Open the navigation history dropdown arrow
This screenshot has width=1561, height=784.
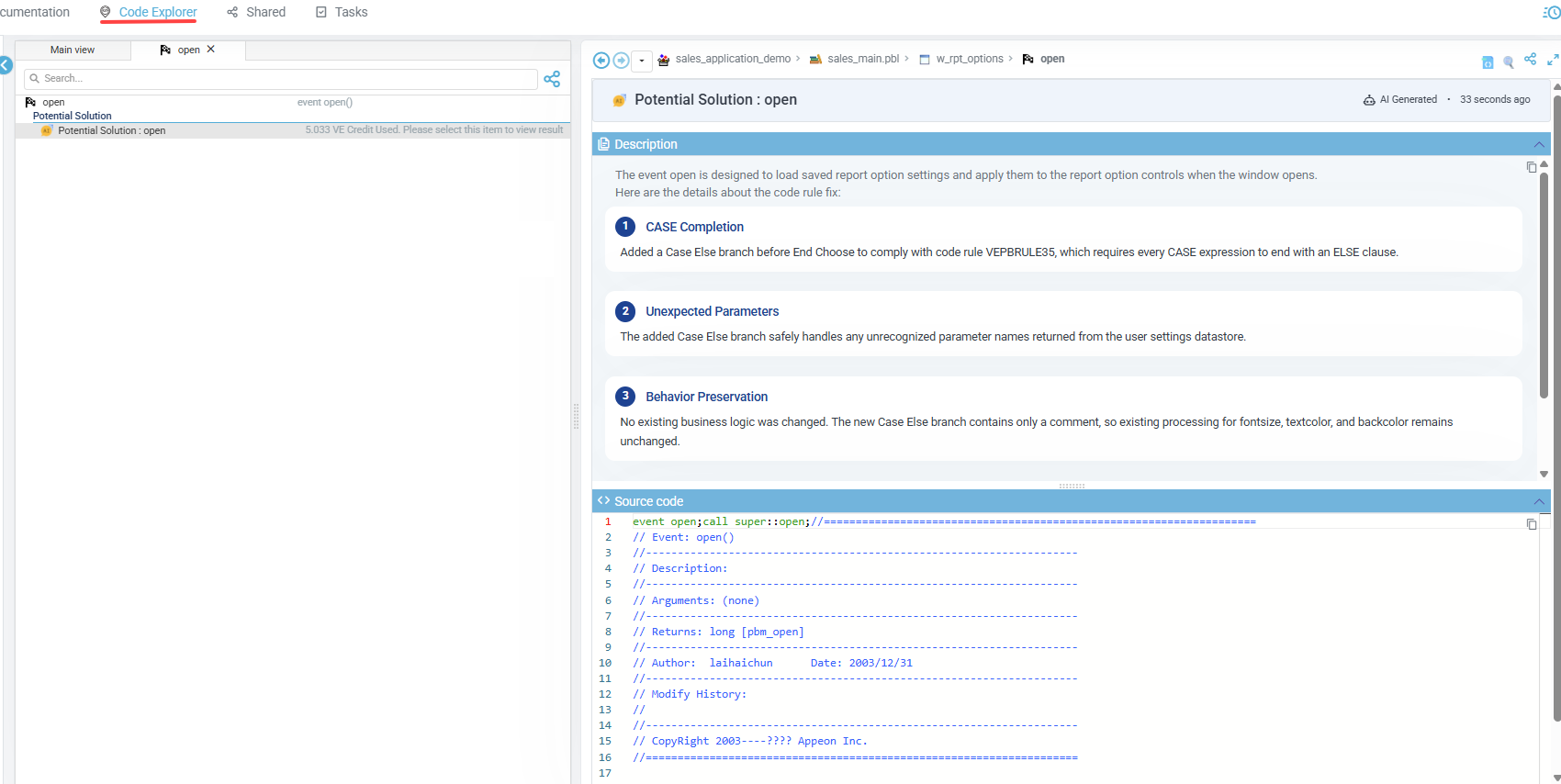point(642,61)
